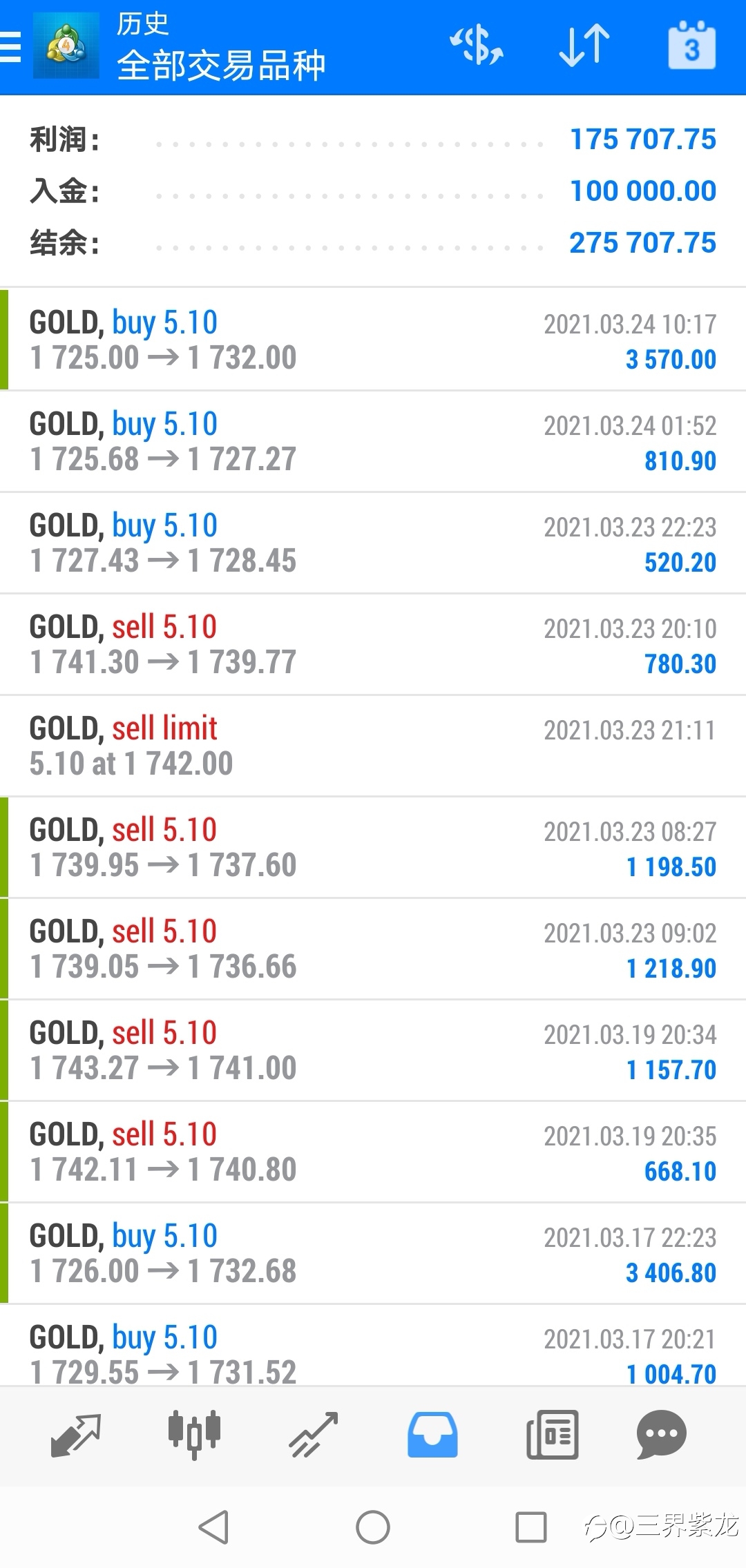Open GOLD sell trade dated 2021.03.19 20:34
Image resolution: width=746 pixels, height=1568 pixels.
(x=373, y=1050)
